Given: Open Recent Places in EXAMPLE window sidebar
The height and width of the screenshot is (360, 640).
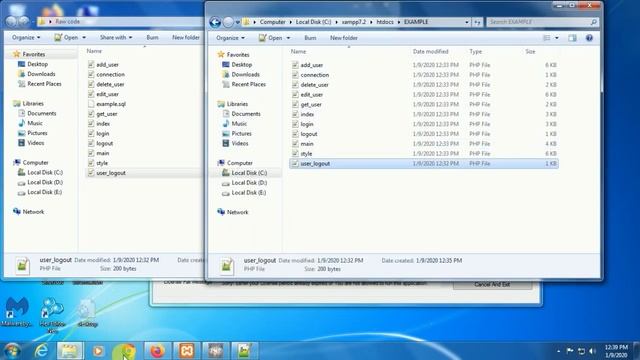Looking at the screenshot, I should (x=249, y=84).
